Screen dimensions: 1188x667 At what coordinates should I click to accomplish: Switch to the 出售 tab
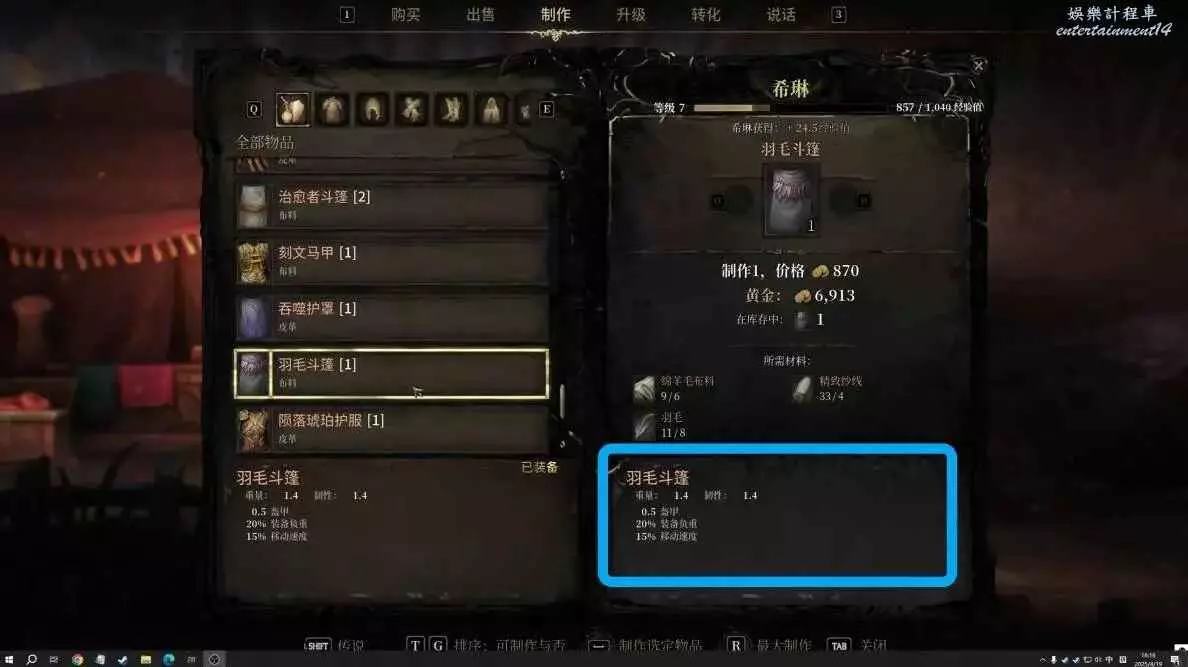click(480, 14)
